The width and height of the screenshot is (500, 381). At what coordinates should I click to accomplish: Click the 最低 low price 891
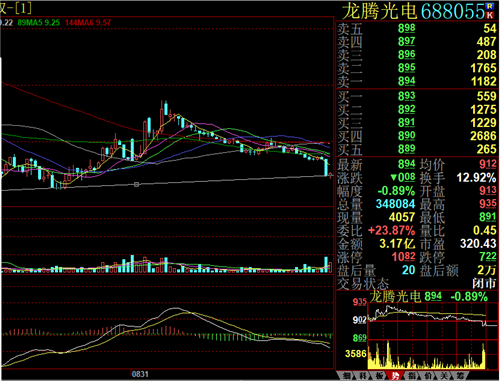(x=488, y=217)
